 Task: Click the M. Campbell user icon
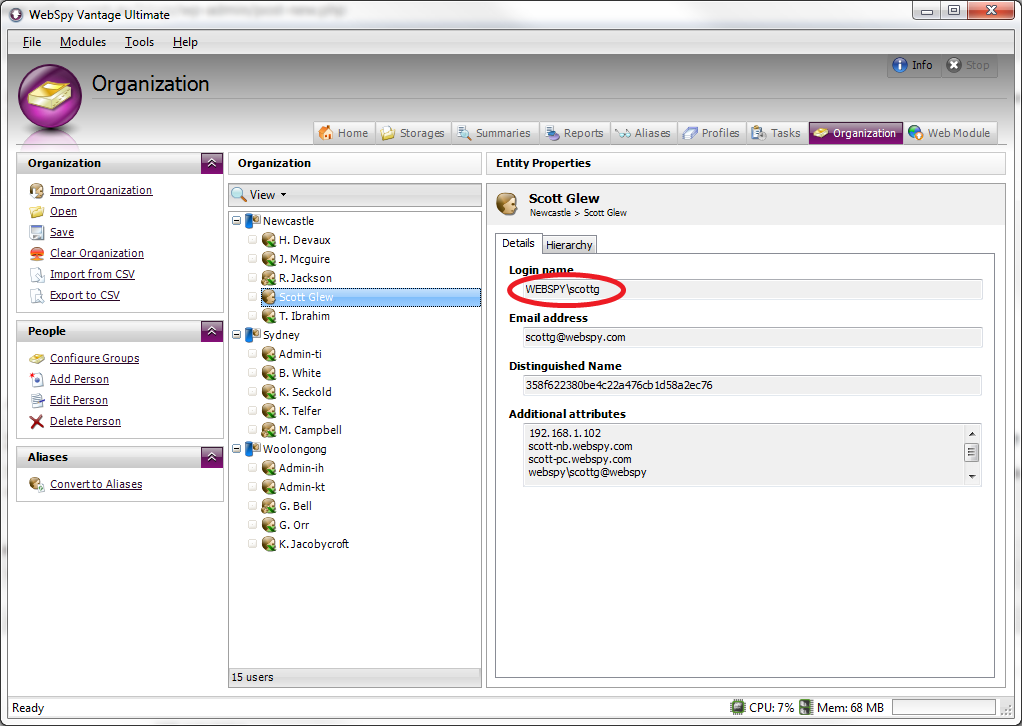tap(269, 430)
